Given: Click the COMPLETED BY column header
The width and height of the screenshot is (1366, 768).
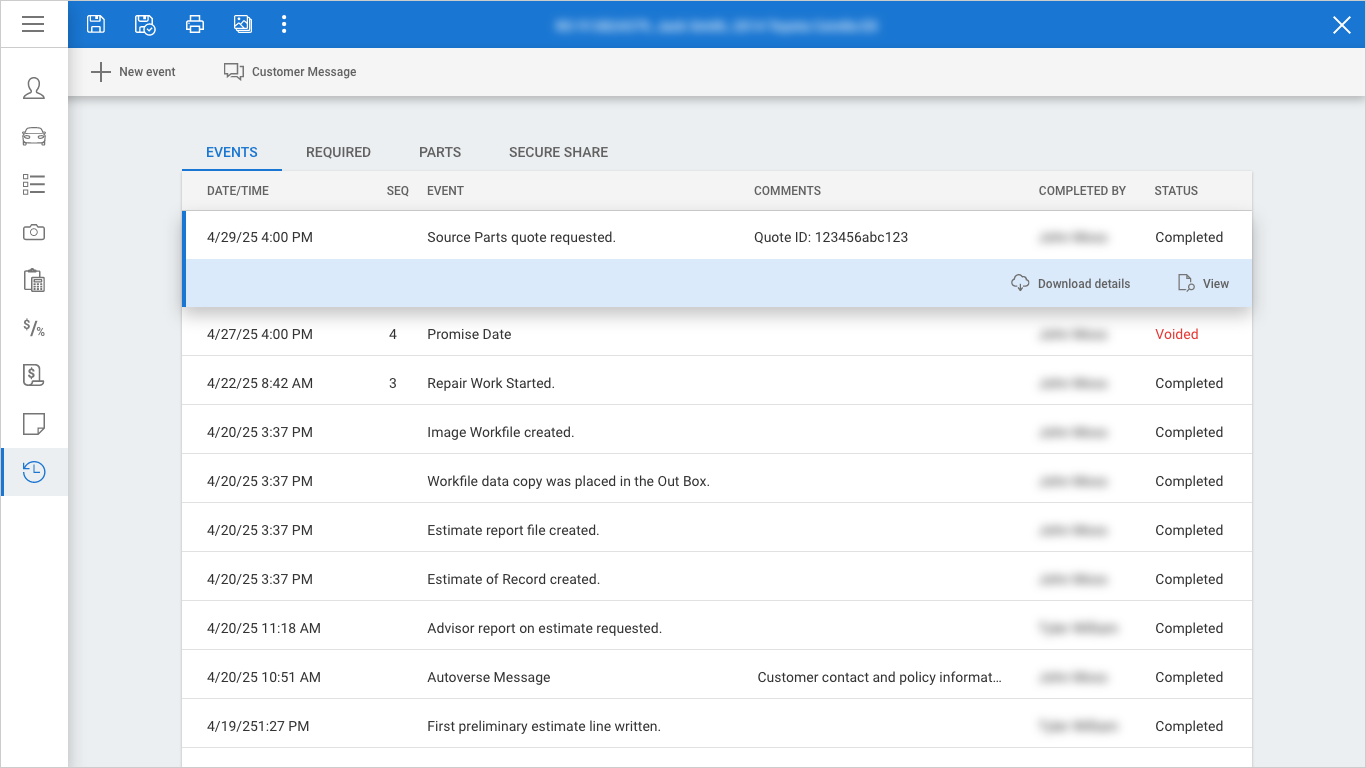Looking at the screenshot, I should [1082, 191].
